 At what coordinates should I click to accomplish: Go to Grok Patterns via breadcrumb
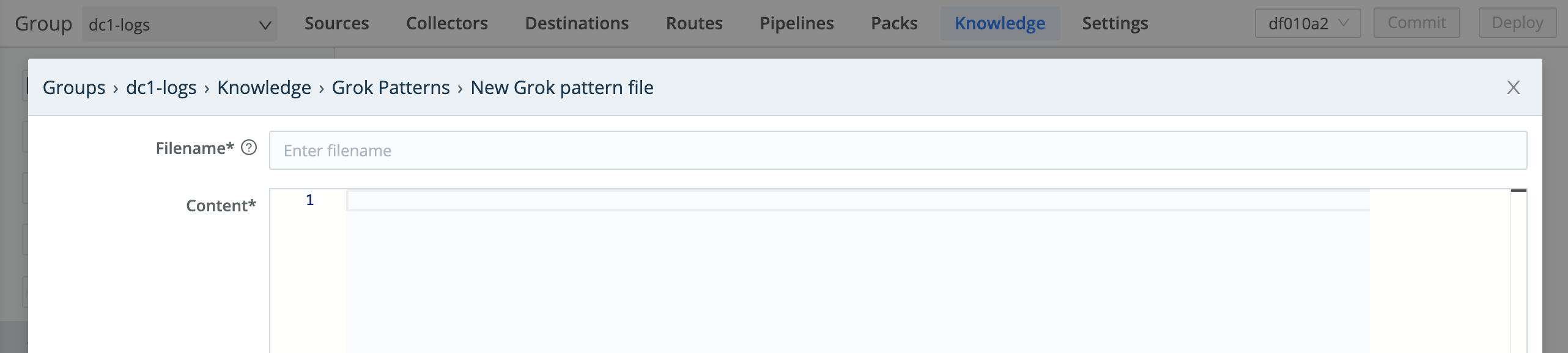[391, 87]
